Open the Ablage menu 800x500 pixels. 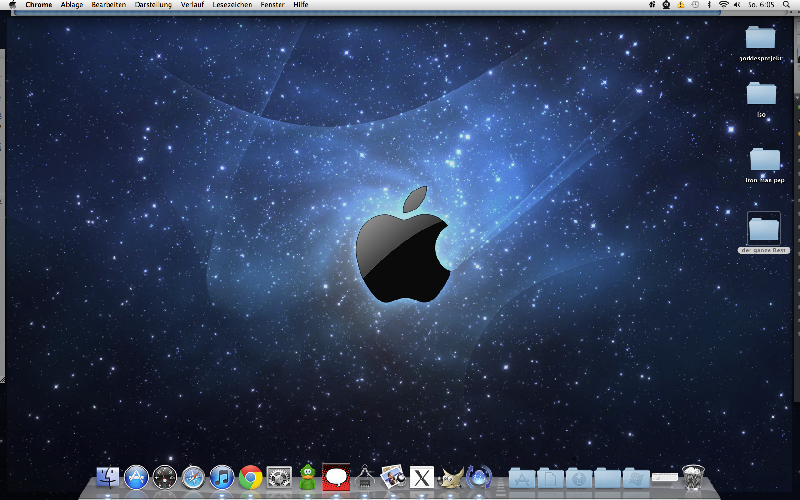72,5
